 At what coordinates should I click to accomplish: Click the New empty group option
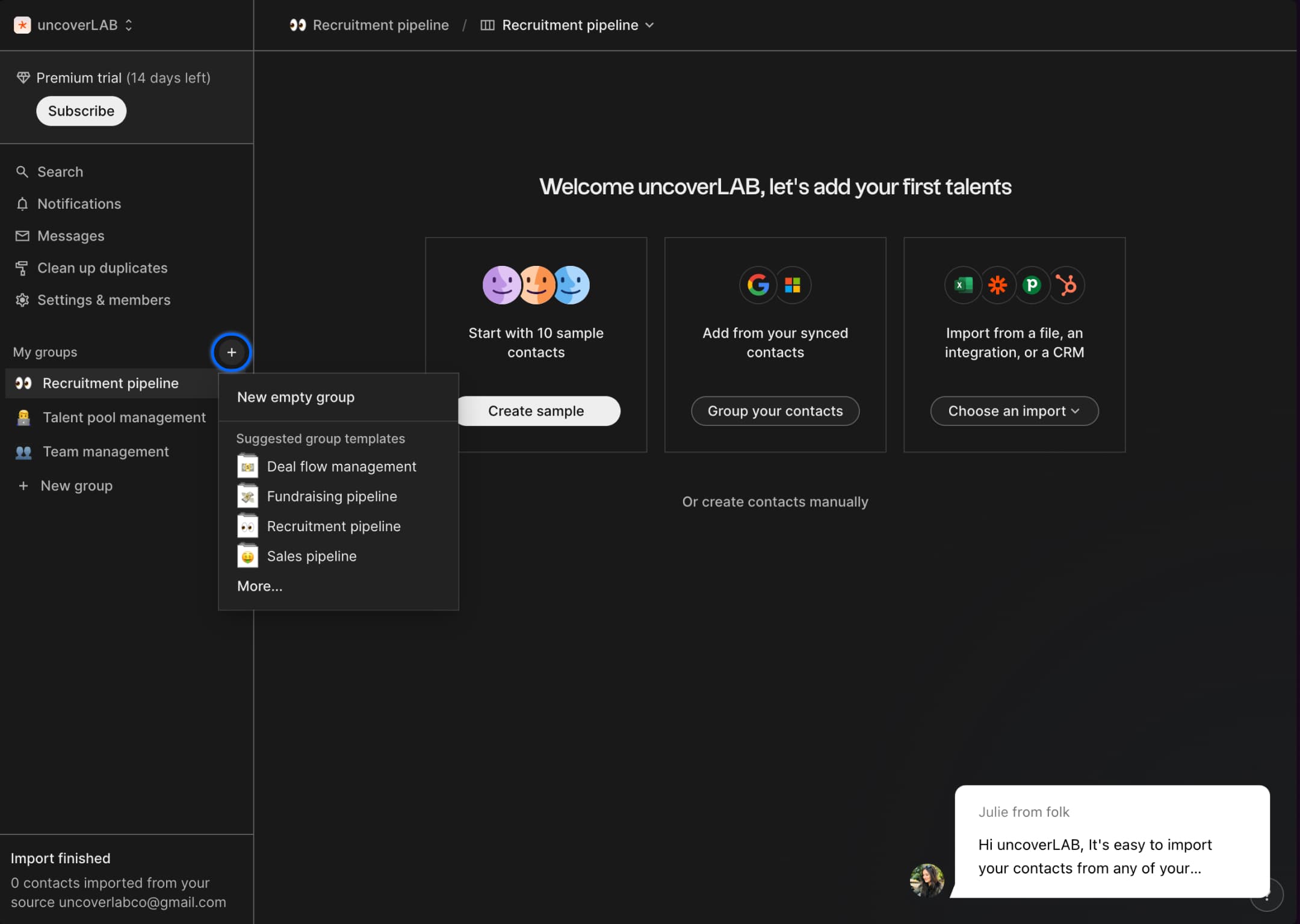click(295, 397)
